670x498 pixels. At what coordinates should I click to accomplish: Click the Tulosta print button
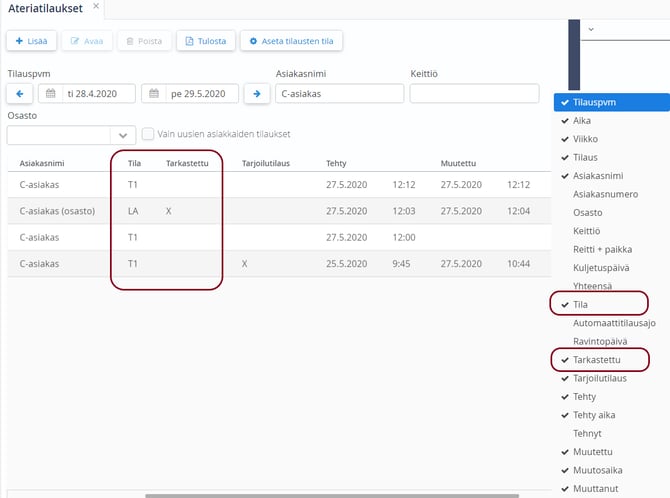[206, 41]
